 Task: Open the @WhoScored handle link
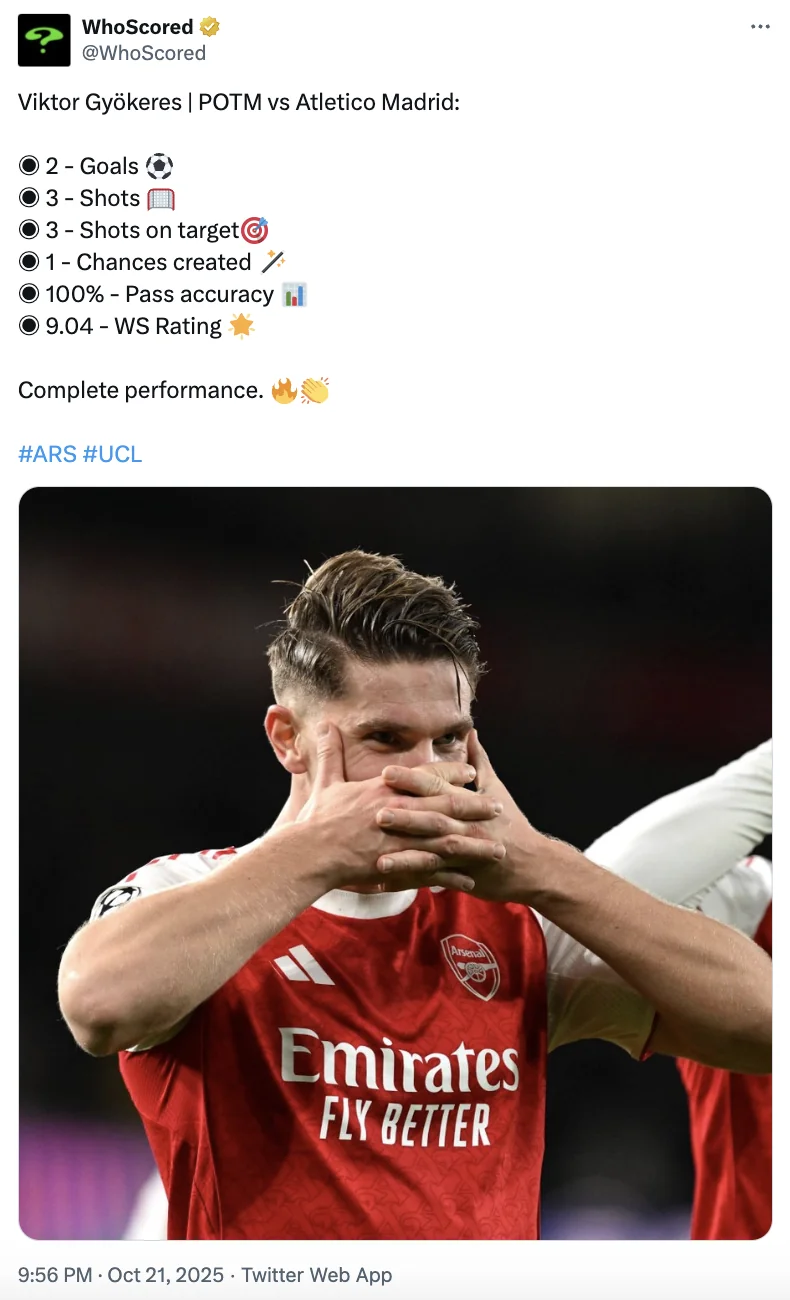click(144, 53)
